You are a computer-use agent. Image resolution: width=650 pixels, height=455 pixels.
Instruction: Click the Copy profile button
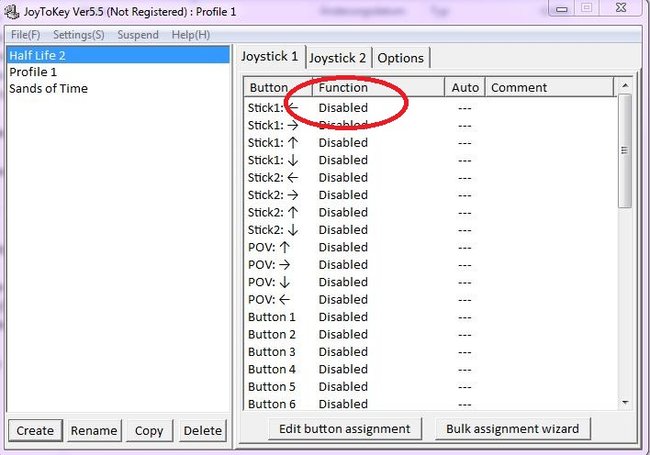coord(149,431)
